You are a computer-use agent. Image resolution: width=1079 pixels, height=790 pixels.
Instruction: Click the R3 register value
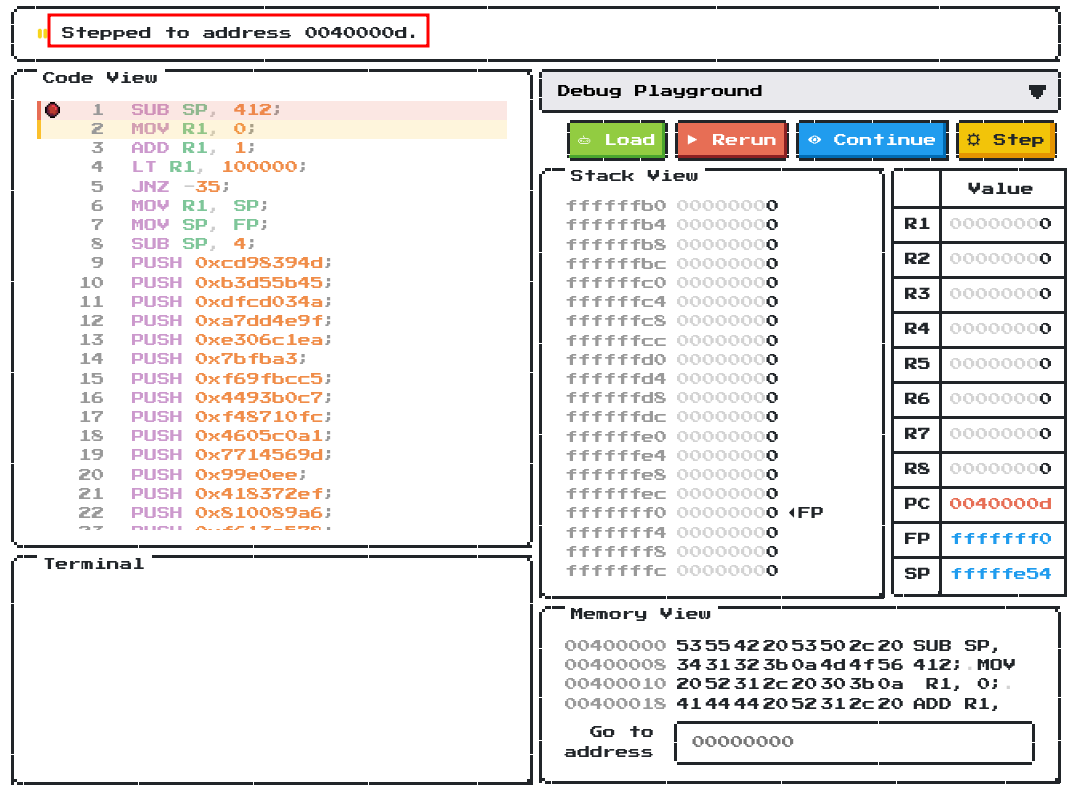tap(1001, 294)
